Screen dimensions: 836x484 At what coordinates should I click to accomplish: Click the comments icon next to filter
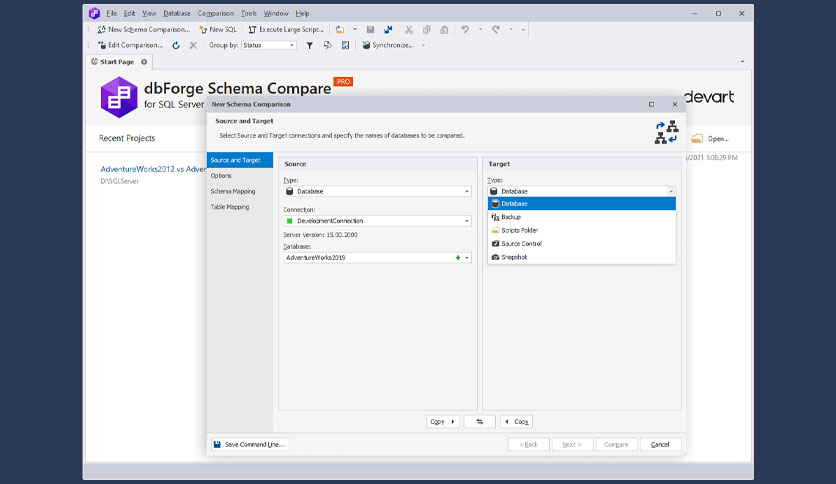[x=327, y=45]
